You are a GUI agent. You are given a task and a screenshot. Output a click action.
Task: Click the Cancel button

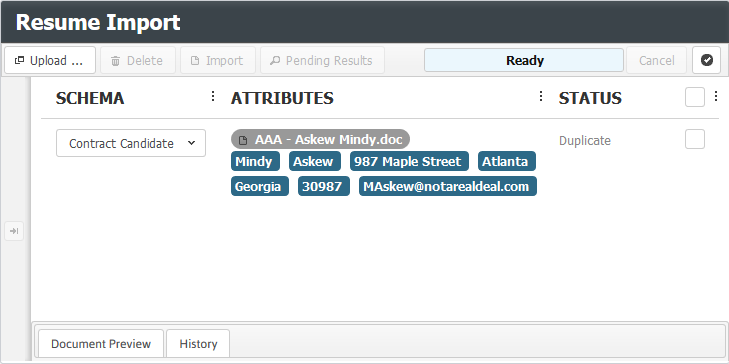coord(656,60)
